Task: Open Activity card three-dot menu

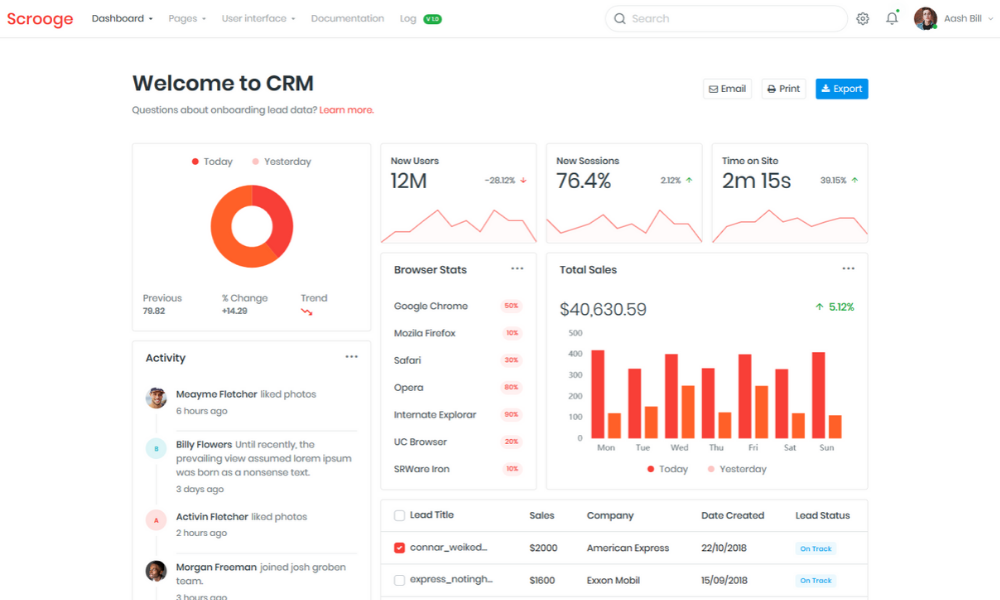Action: 352,357
